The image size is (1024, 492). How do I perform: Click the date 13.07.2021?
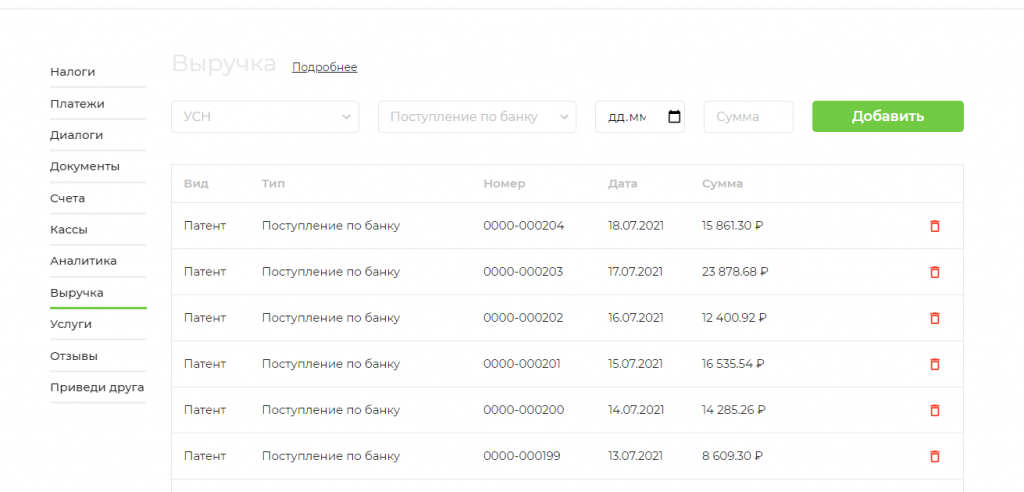pos(636,456)
